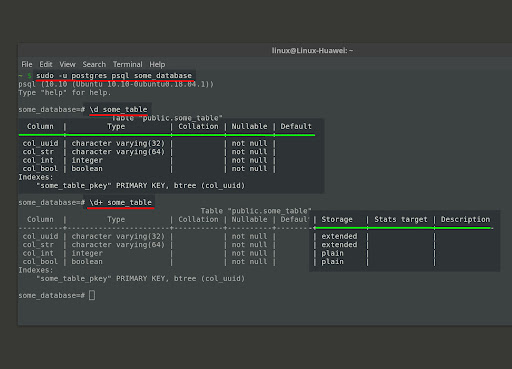This screenshot has height=369, width=512.
Task: Open the Edit menu
Action: click(46, 64)
